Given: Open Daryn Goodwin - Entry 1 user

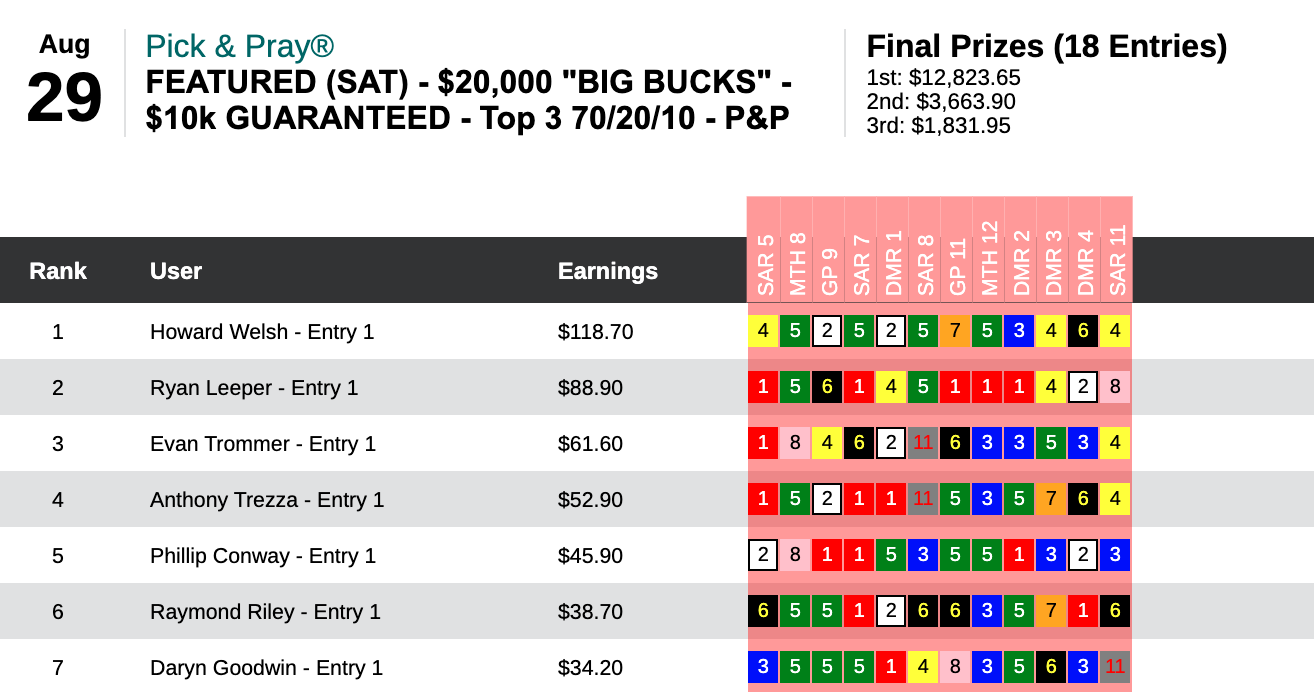Looking at the screenshot, I should (x=266, y=668).
